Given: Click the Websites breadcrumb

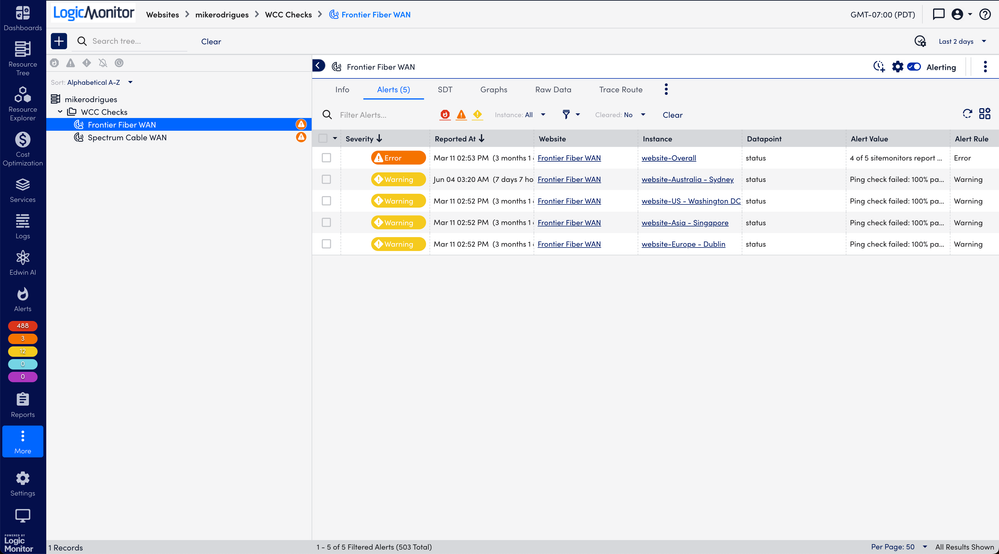Looking at the screenshot, I should (x=162, y=15).
